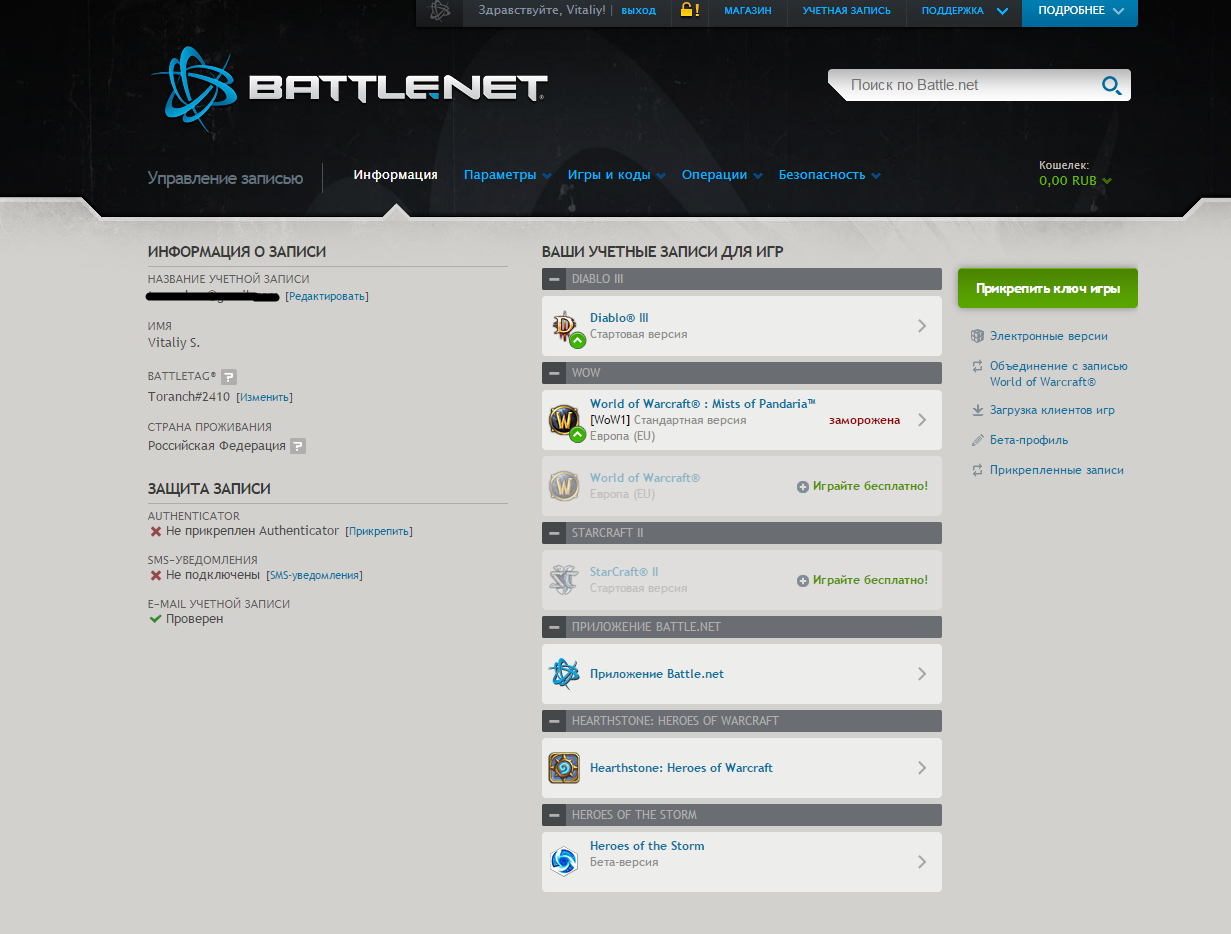Click the greyed World of Warcraft icon
Image resolution: width=1231 pixels, height=934 pixels.
pos(564,486)
